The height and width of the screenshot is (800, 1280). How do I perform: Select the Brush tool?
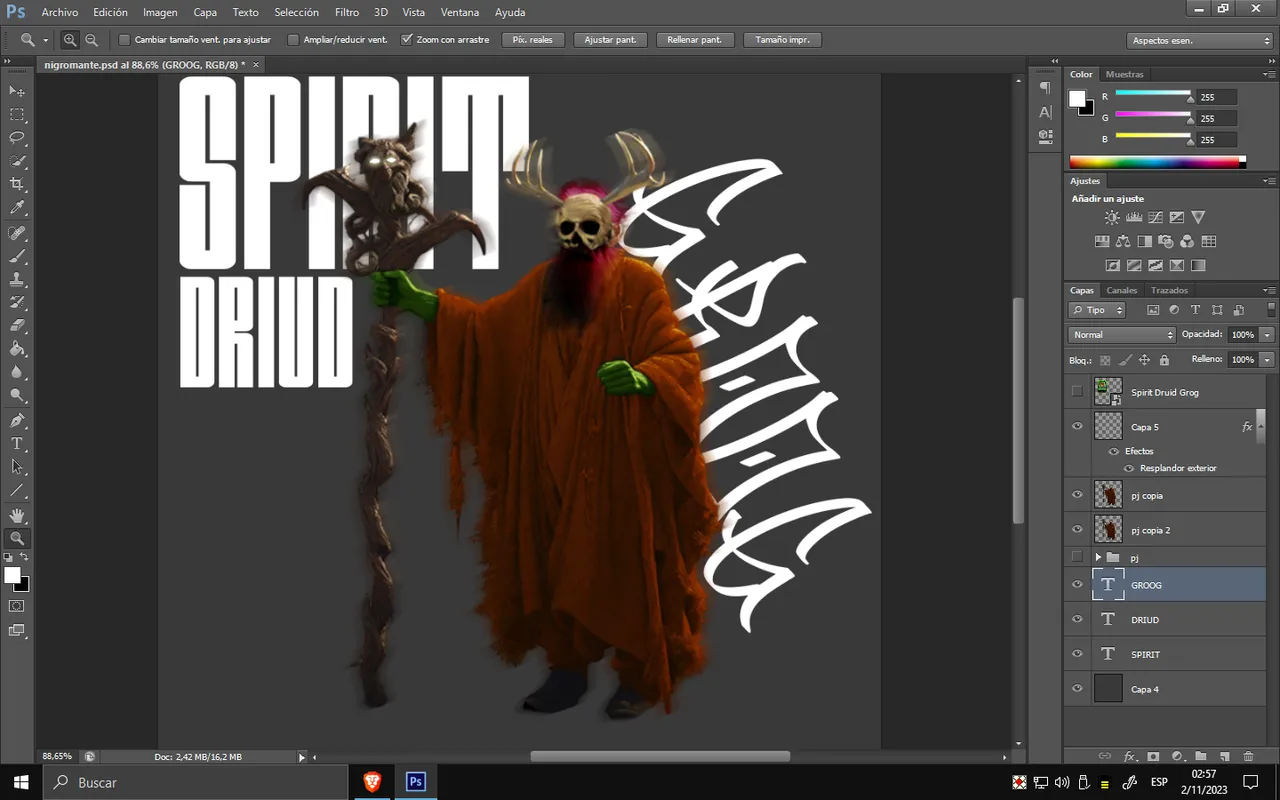coord(17,256)
